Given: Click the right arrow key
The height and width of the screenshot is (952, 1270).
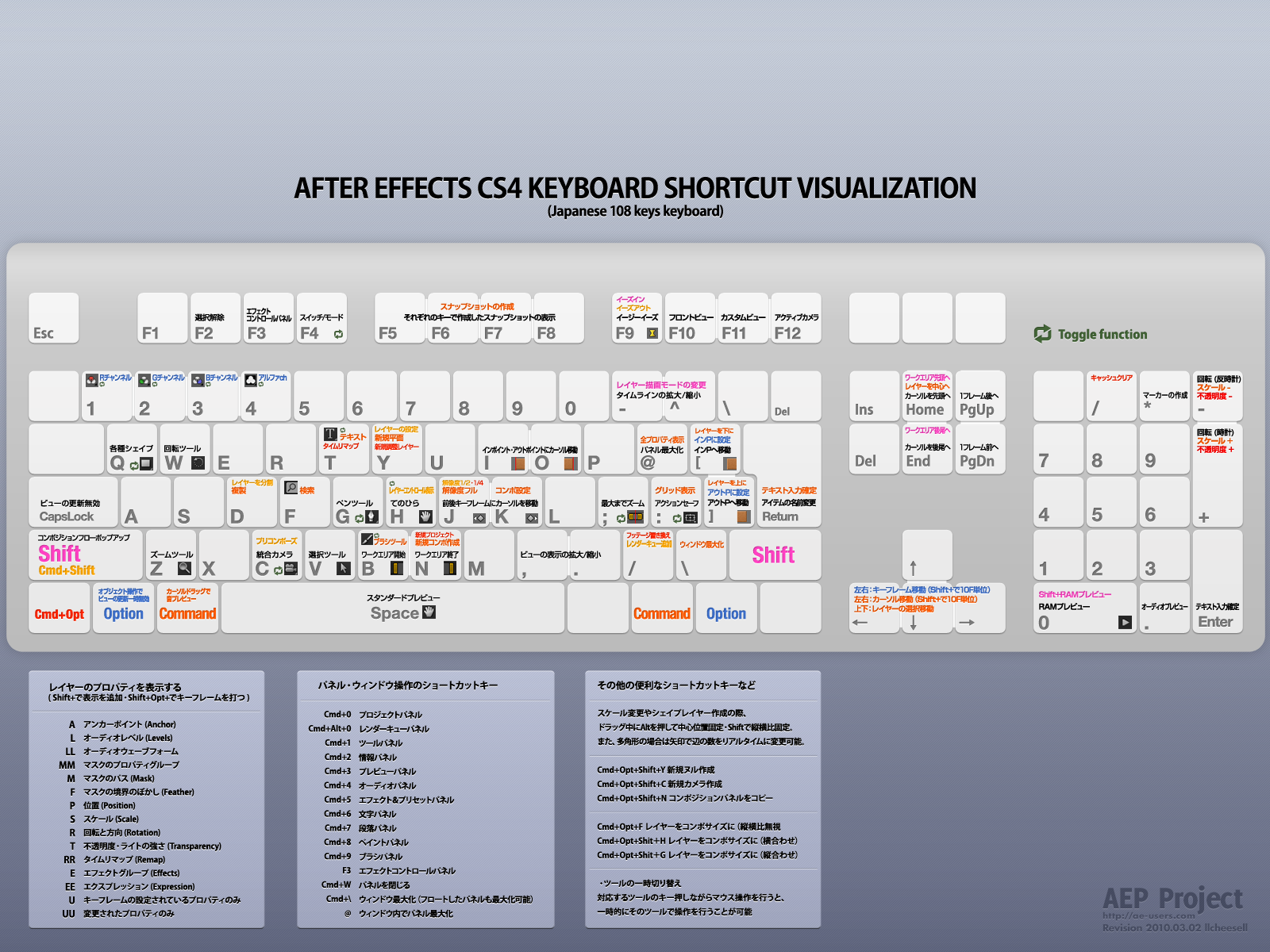Looking at the screenshot, I should [980, 608].
